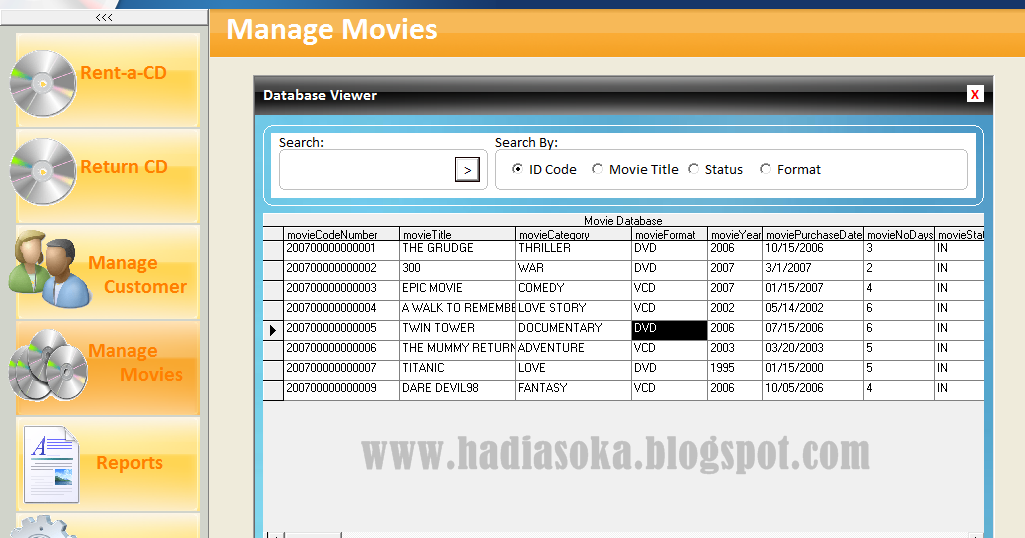The image size is (1025, 538).
Task: Click the Return CD menu label
Action: 124,167
